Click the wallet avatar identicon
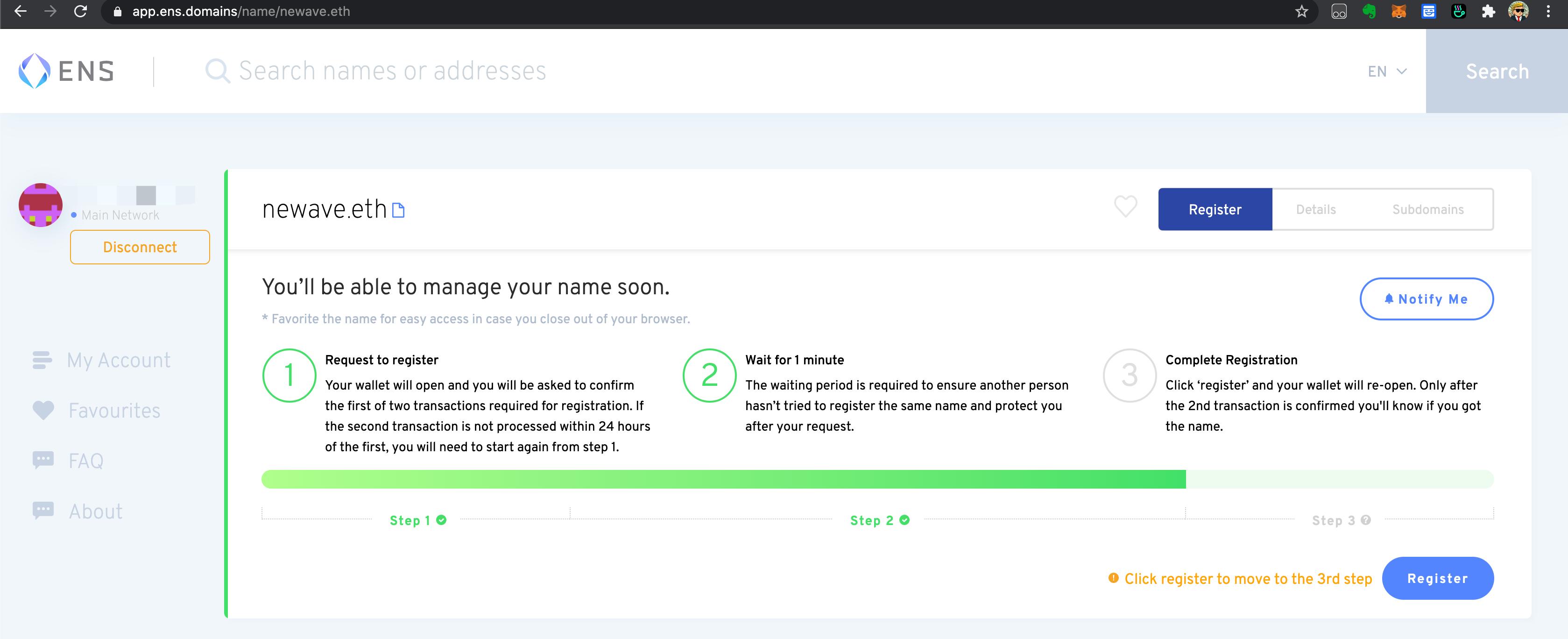The width and height of the screenshot is (1568, 639). 40,205
